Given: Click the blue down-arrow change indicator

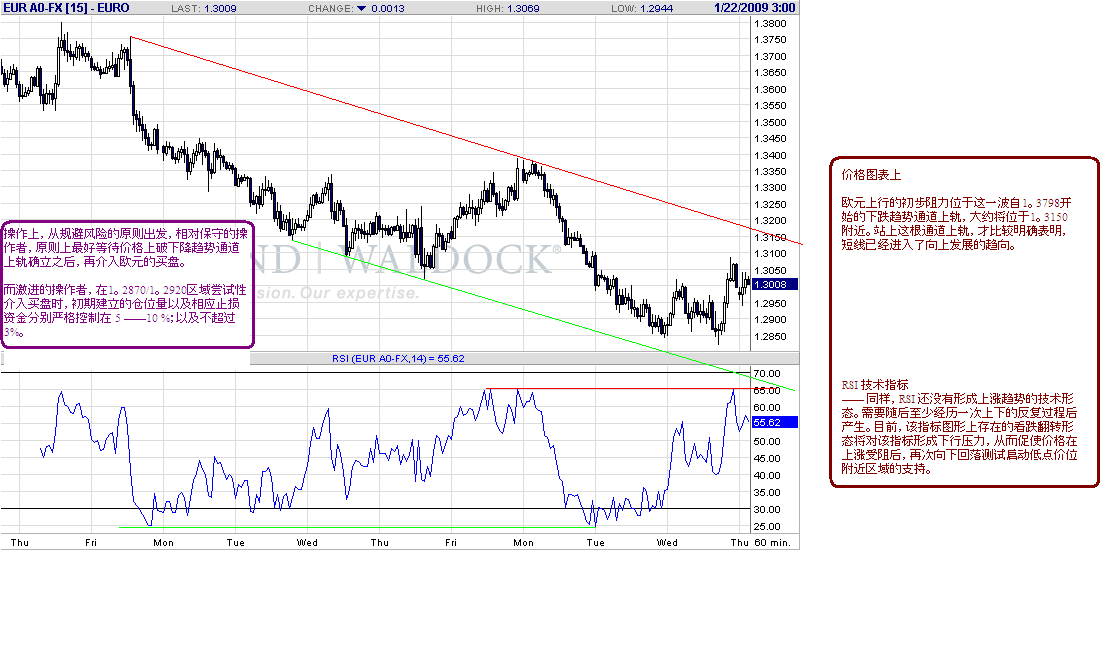Looking at the screenshot, I should (361, 8).
